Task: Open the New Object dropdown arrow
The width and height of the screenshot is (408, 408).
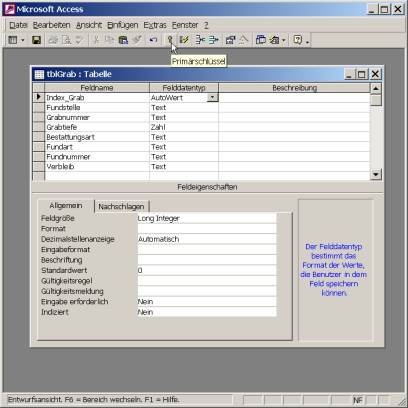Action: [284, 40]
